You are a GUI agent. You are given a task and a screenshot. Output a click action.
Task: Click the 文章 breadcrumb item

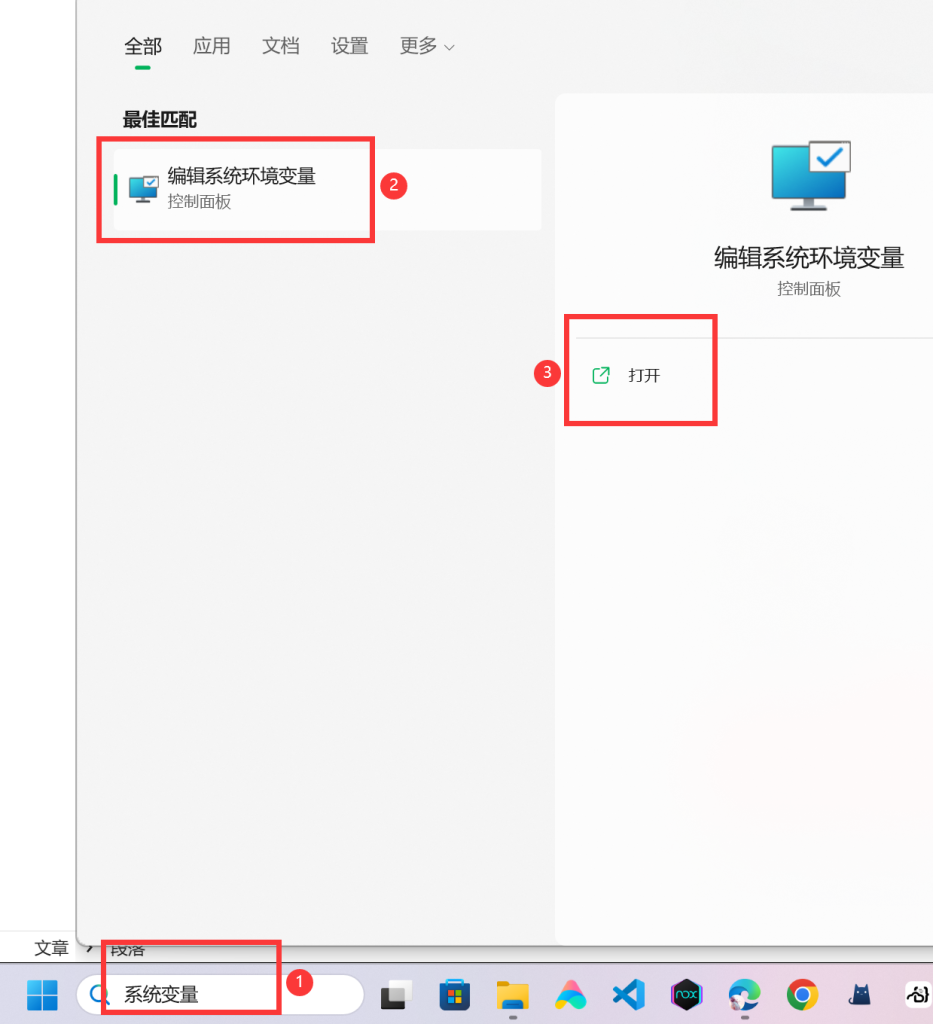tap(52, 948)
